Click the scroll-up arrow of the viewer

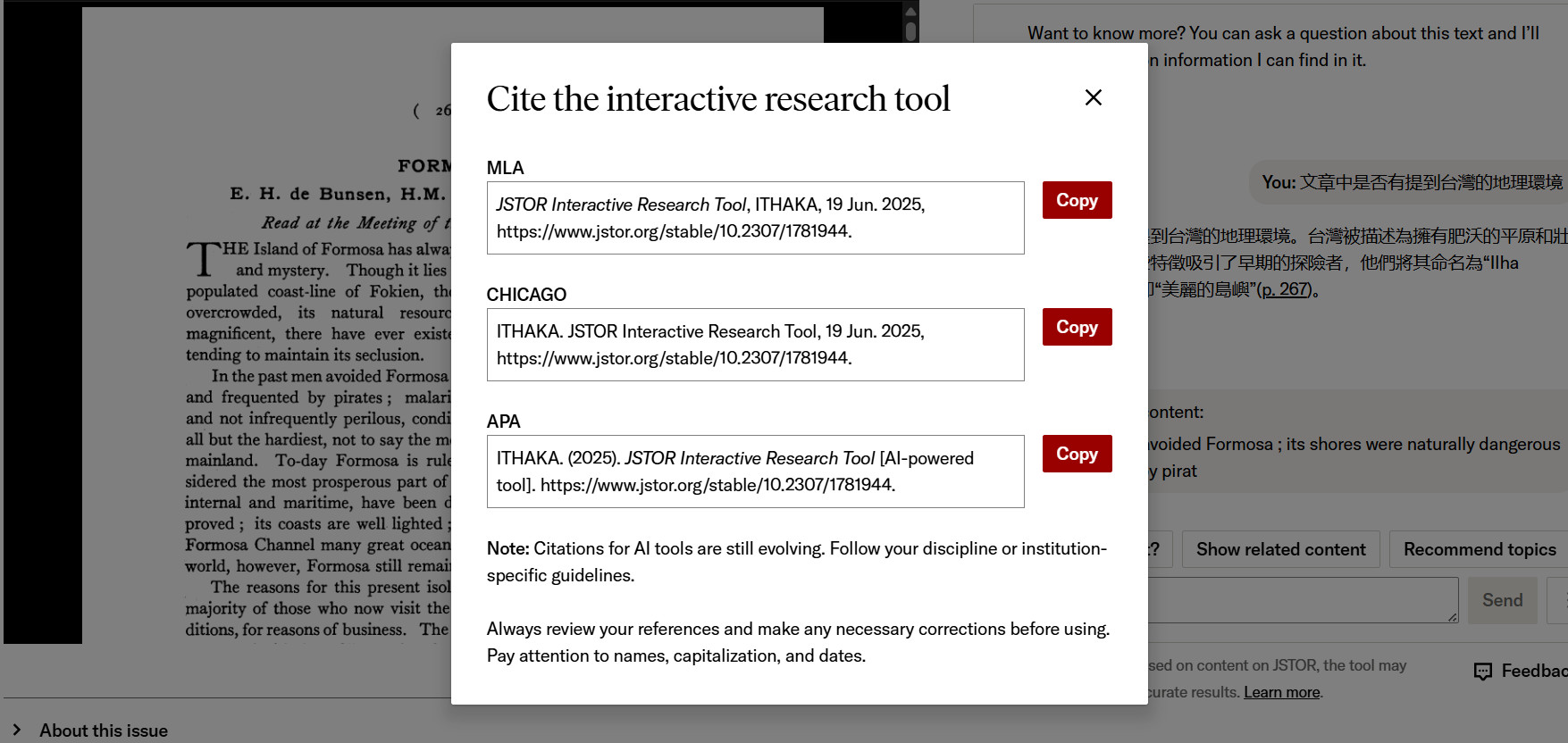coord(910,12)
